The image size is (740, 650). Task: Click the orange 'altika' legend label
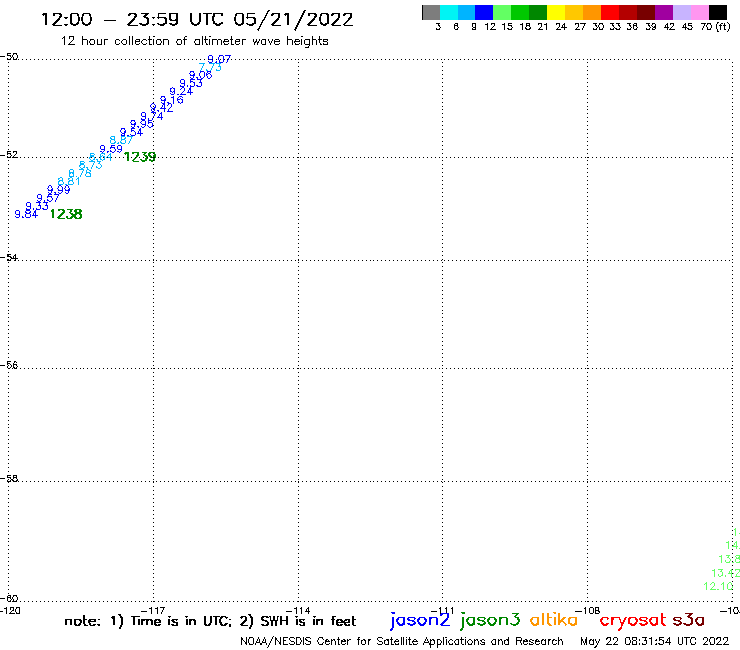coord(554,620)
